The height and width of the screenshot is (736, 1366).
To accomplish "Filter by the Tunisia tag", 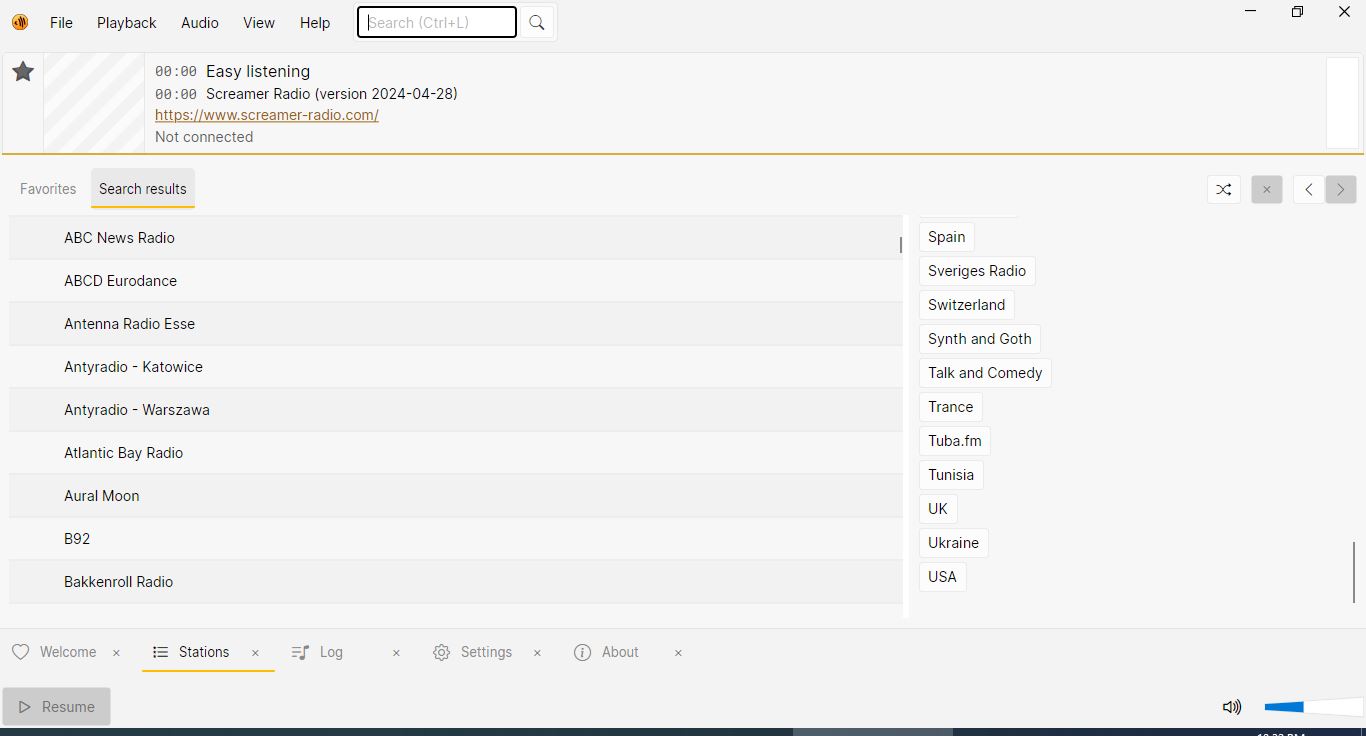I will click(x=951, y=475).
